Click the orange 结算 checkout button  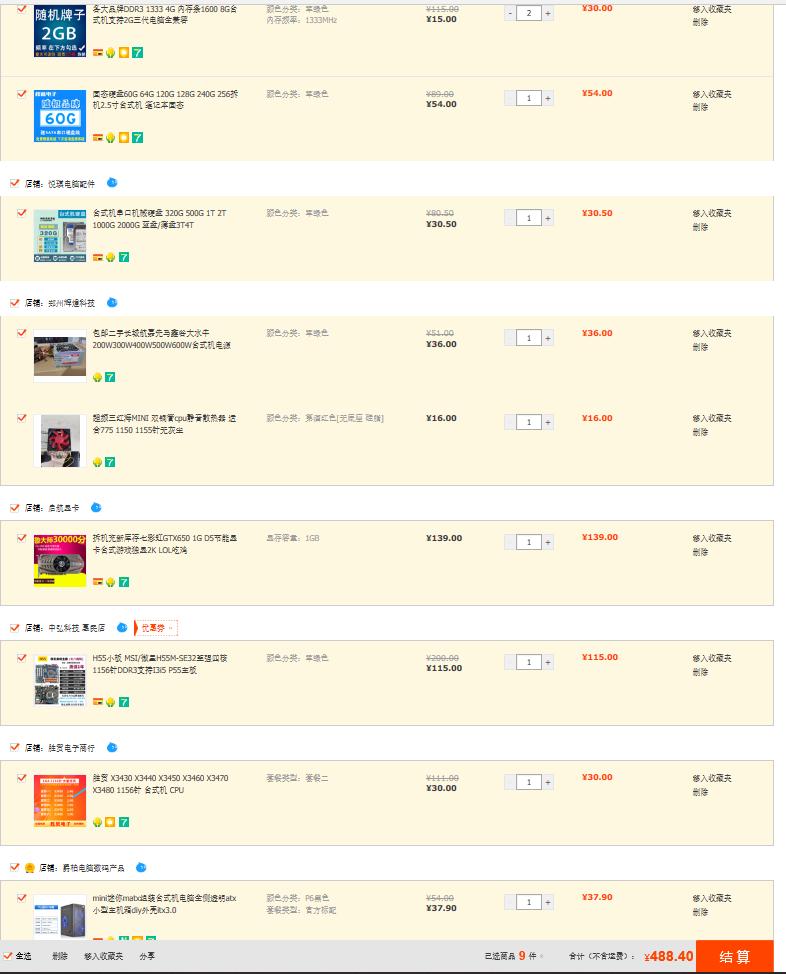[x=735, y=957]
